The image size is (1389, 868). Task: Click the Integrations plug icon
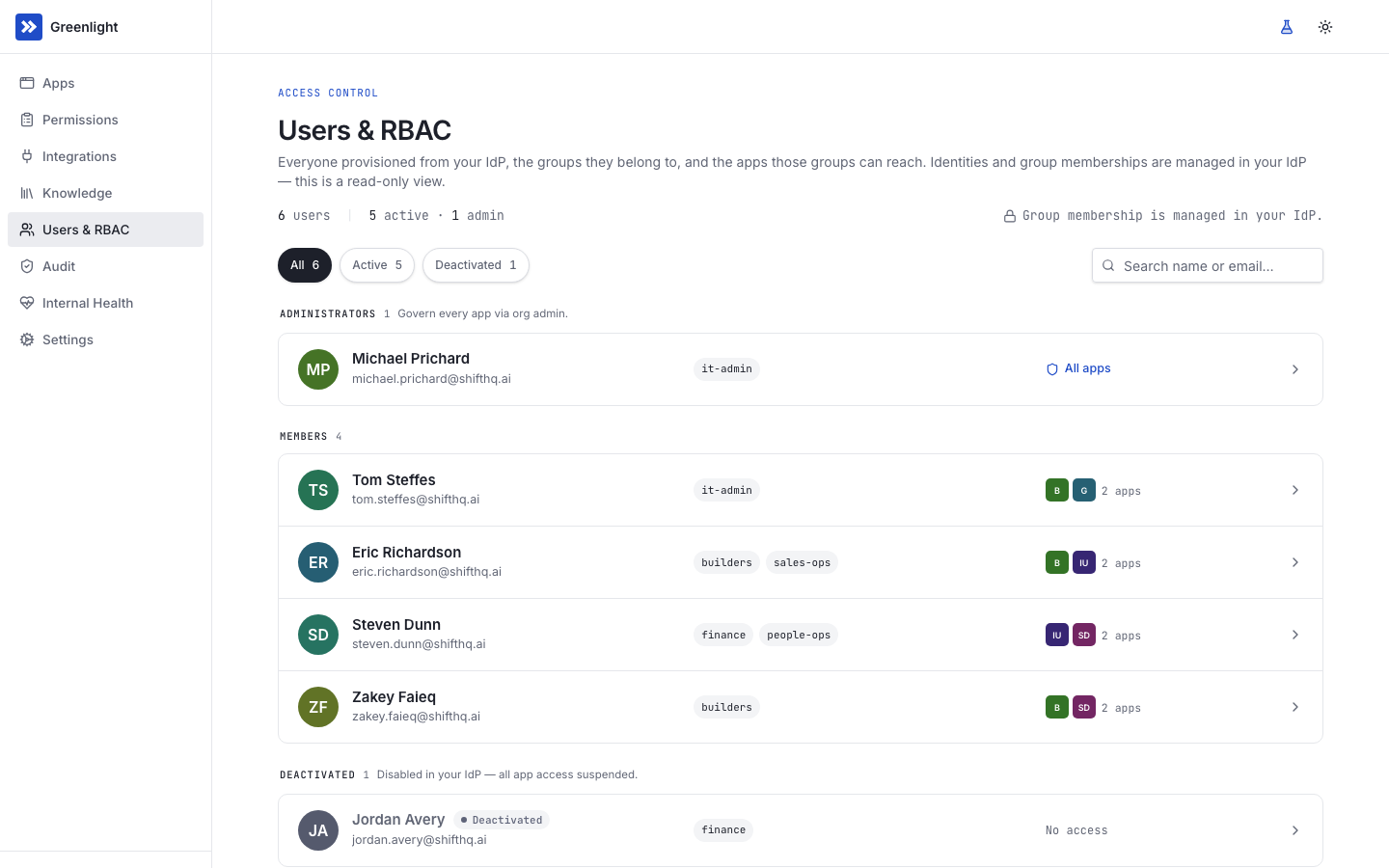click(27, 156)
